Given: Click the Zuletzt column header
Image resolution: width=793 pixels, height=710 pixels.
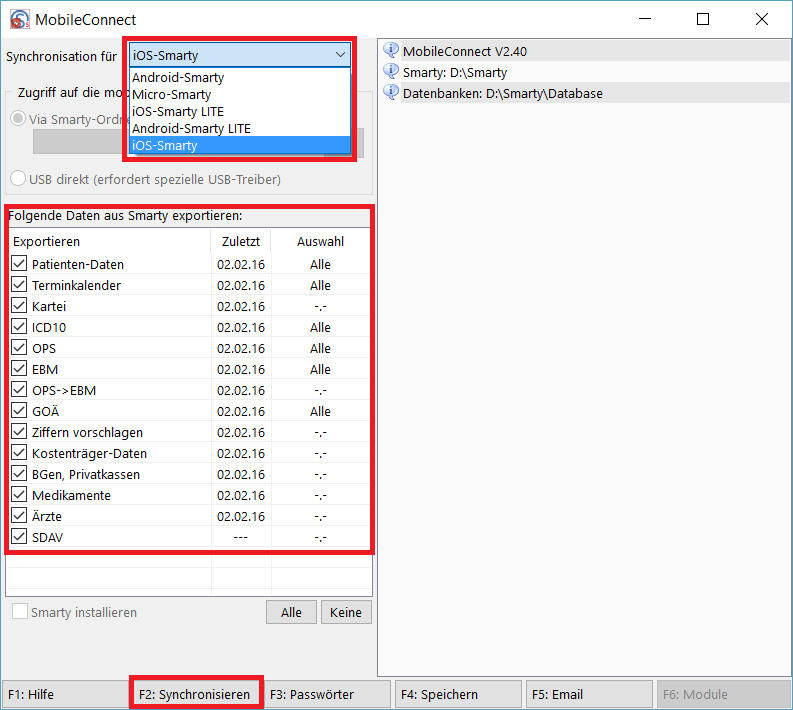Looking at the screenshot, I should coord(241,241).
